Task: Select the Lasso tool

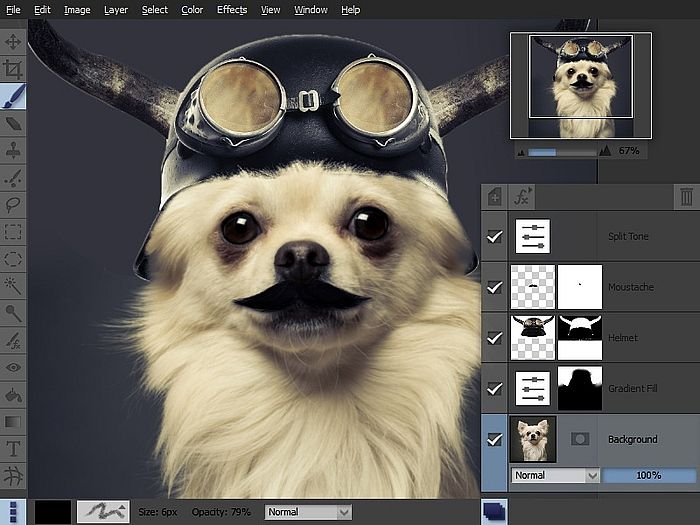Action: [x=13, y=205]
